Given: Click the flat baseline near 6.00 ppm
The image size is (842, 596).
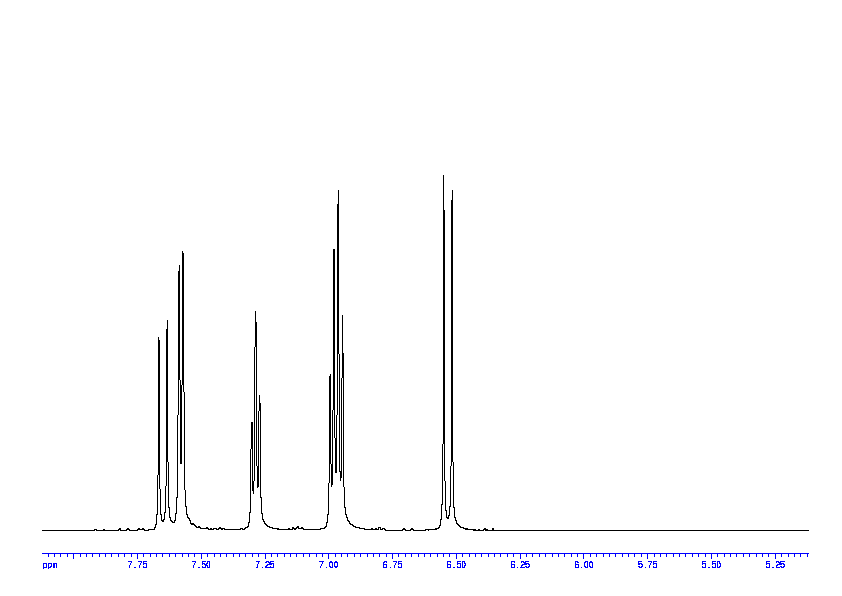Looking at the screenshot, I should pyautogui.click(x=584, y=530).
